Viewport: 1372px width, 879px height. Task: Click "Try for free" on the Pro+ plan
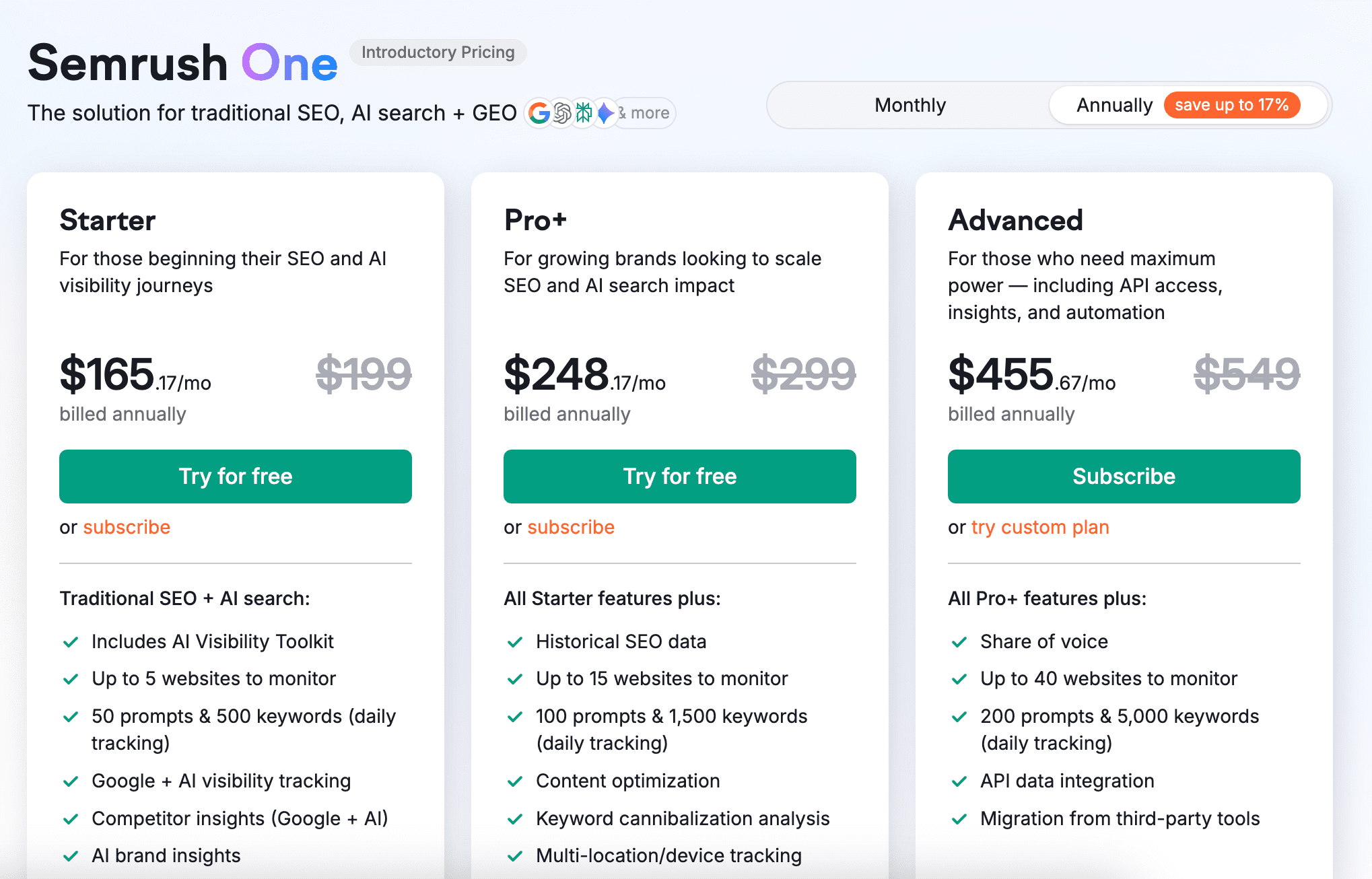click(x=679, y=476)
